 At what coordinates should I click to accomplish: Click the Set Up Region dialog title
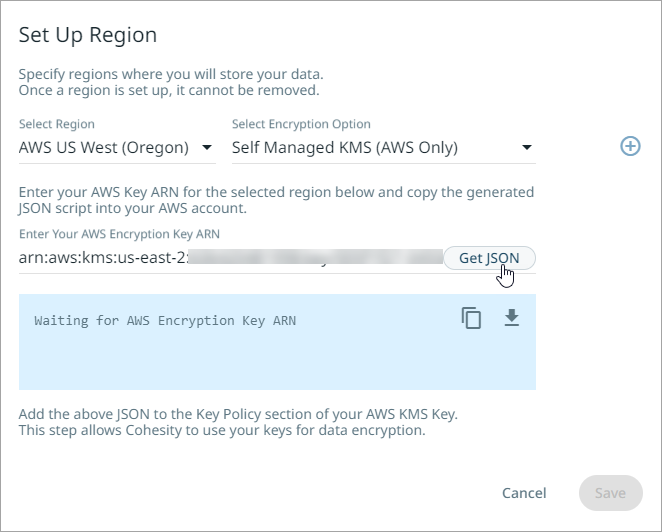88,36
